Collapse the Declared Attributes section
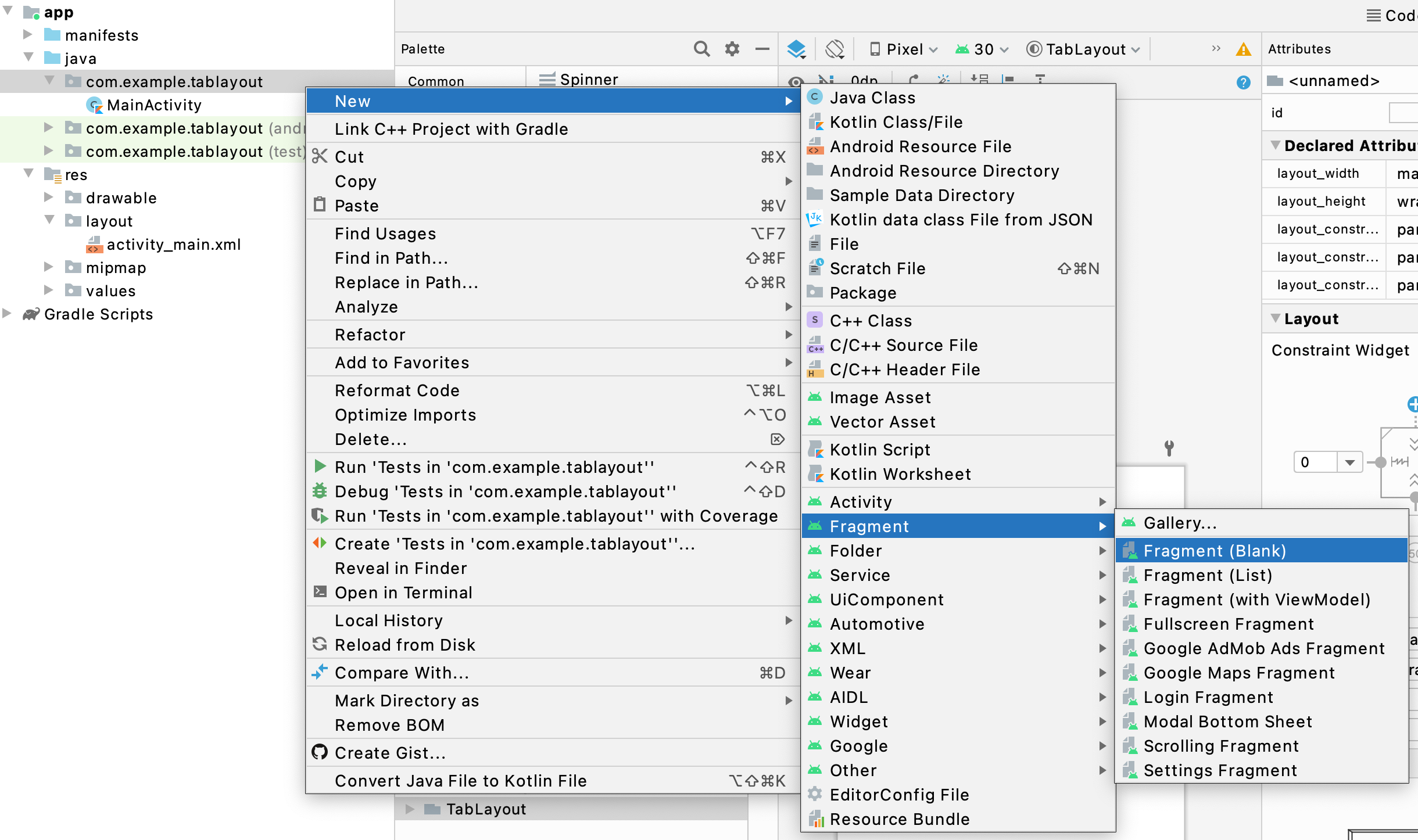 coord(1276,145)
